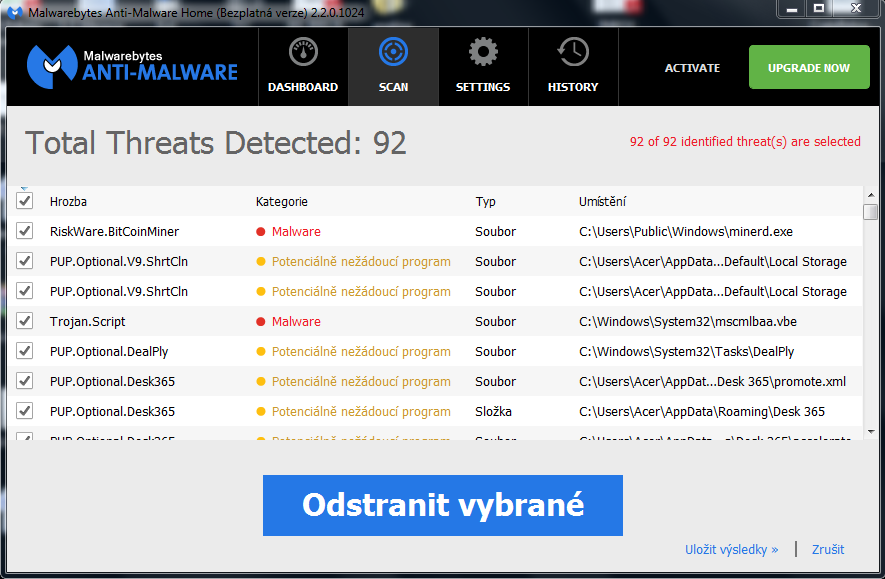The width and height of the screenshot is (885, 579).
Task: Sort by the Hrozba column header
Action: click(x=68, y=201)
